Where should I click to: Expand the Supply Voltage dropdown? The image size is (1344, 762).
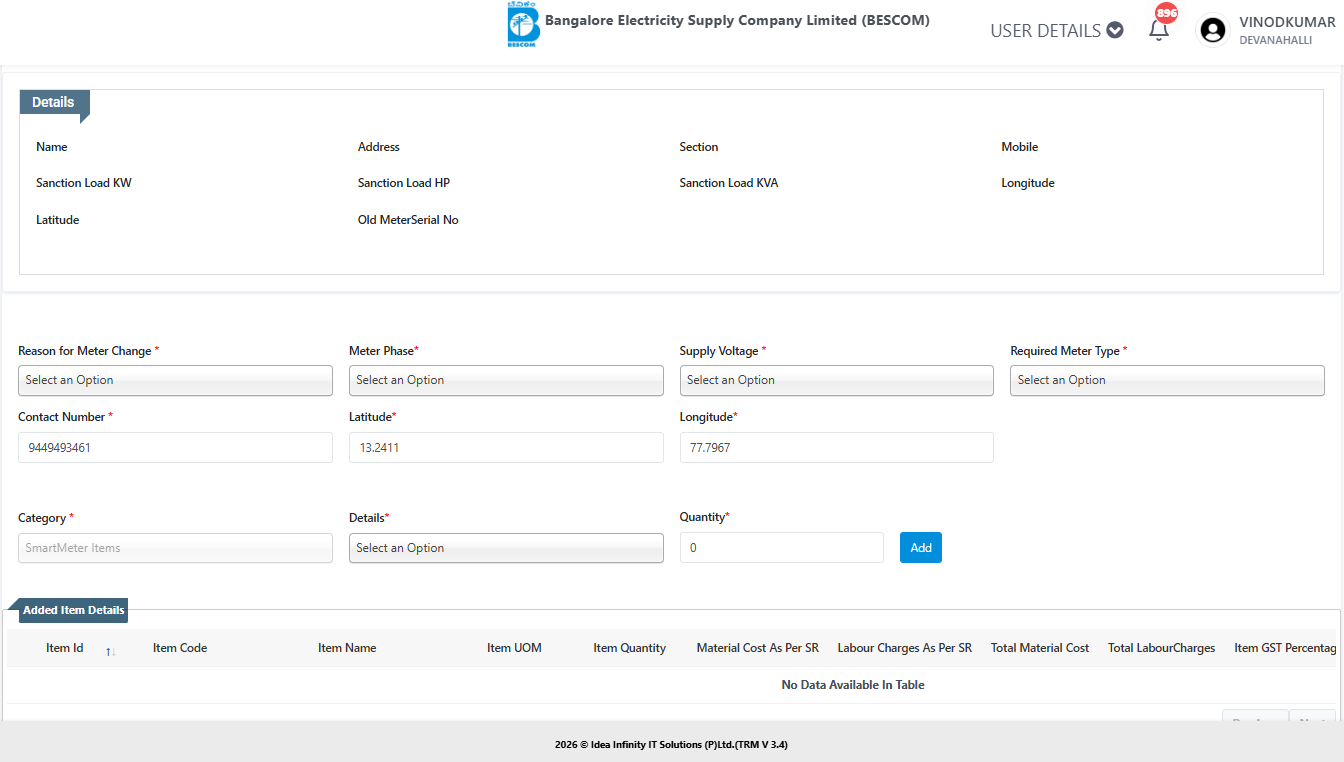pos(836,380)
